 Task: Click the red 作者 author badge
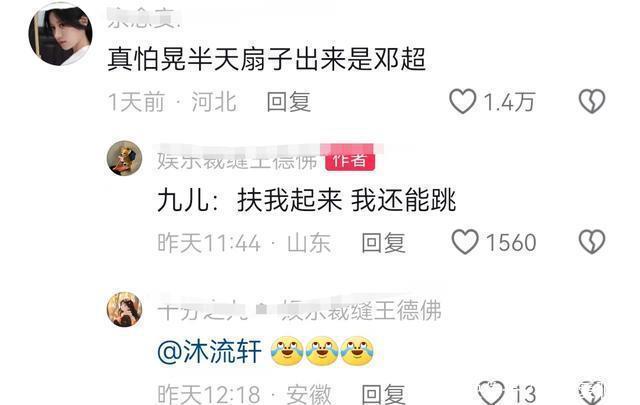coord(350,160)
